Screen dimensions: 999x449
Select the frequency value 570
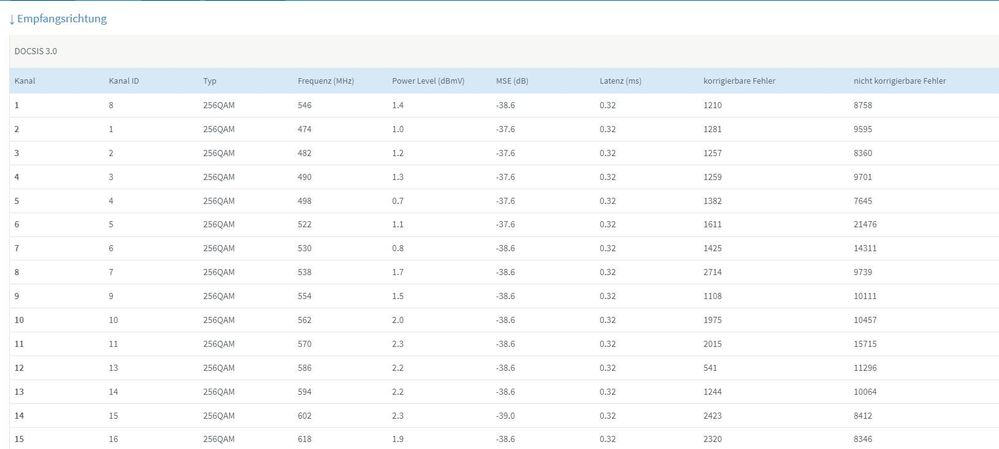(x=305, y=344)
